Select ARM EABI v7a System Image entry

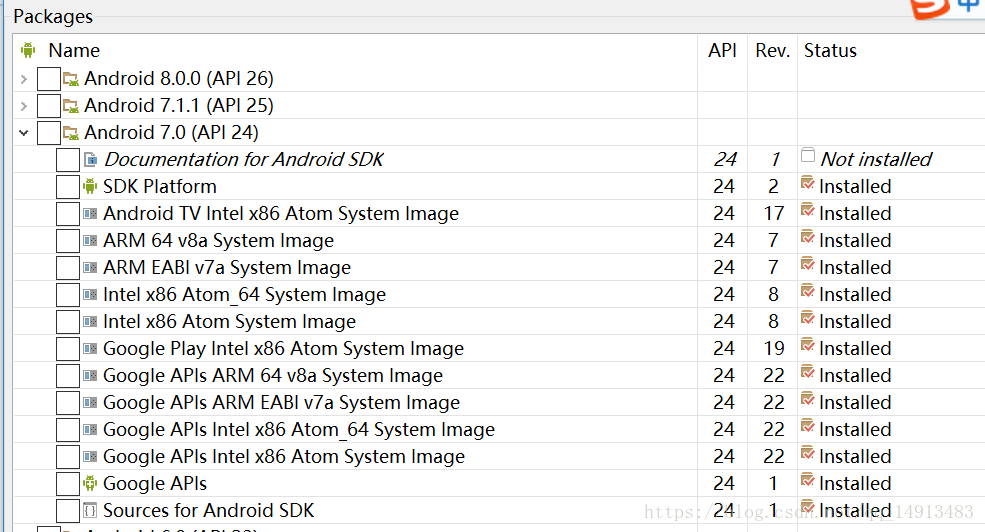pyautogui.click(x=227, y=268)
